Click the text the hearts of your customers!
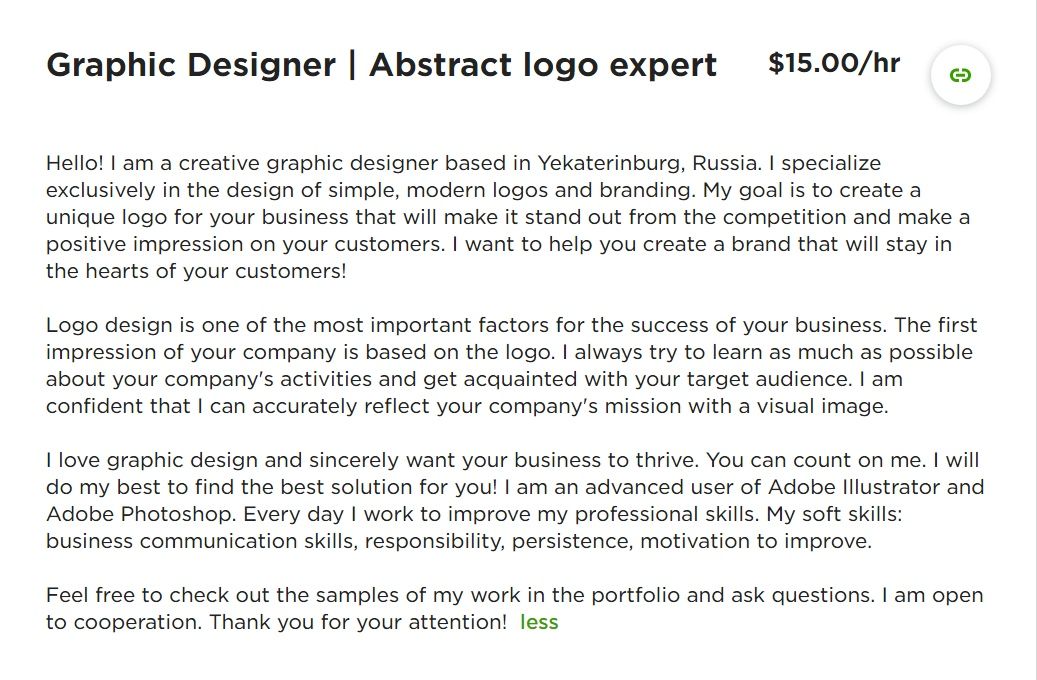The image size is (1037, 680). [x=196, y=271]
